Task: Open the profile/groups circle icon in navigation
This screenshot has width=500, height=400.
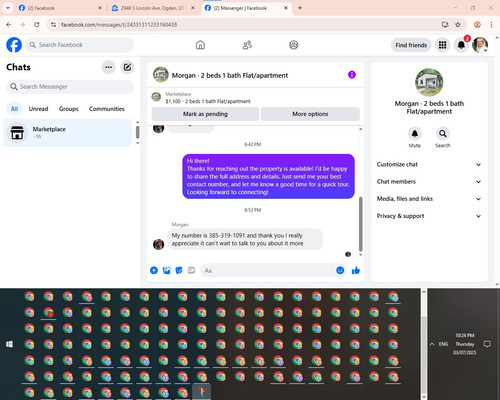Action: (x=294, y=45)
